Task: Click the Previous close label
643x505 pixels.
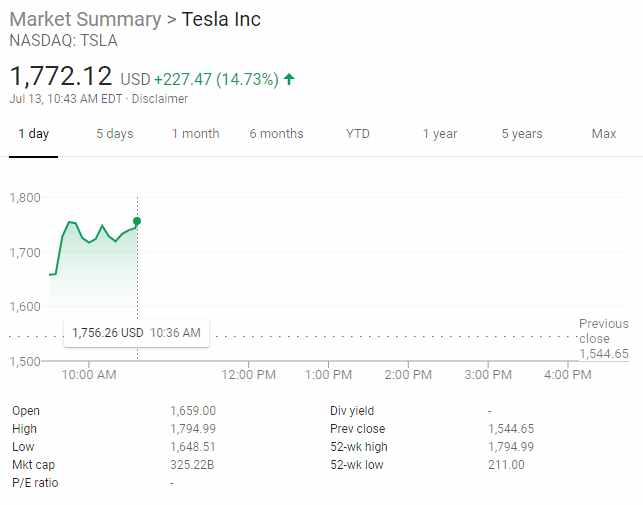Action: click(x=603, y=331)
